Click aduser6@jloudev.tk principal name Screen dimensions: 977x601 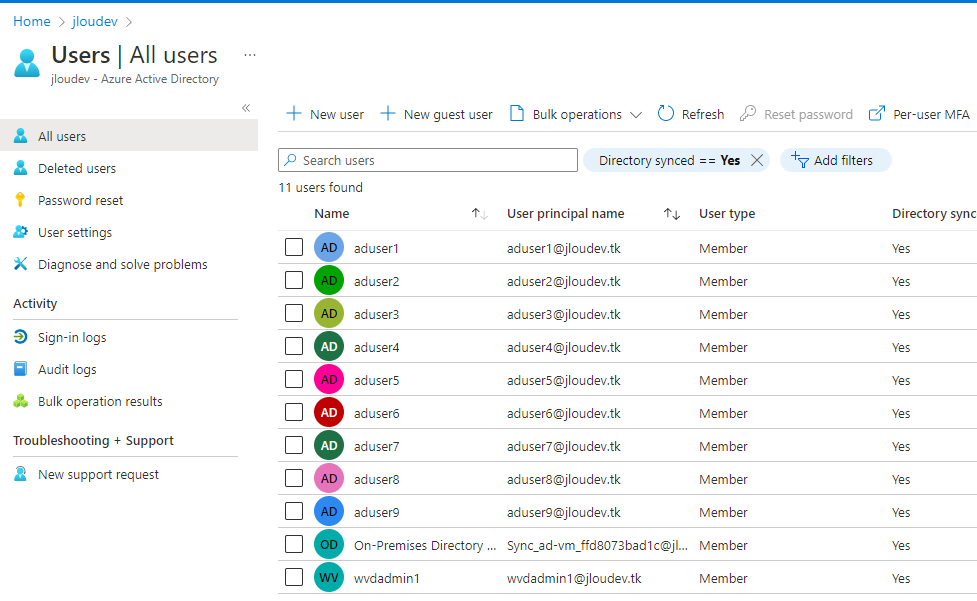pyautogui.click(x=564, y=414)
